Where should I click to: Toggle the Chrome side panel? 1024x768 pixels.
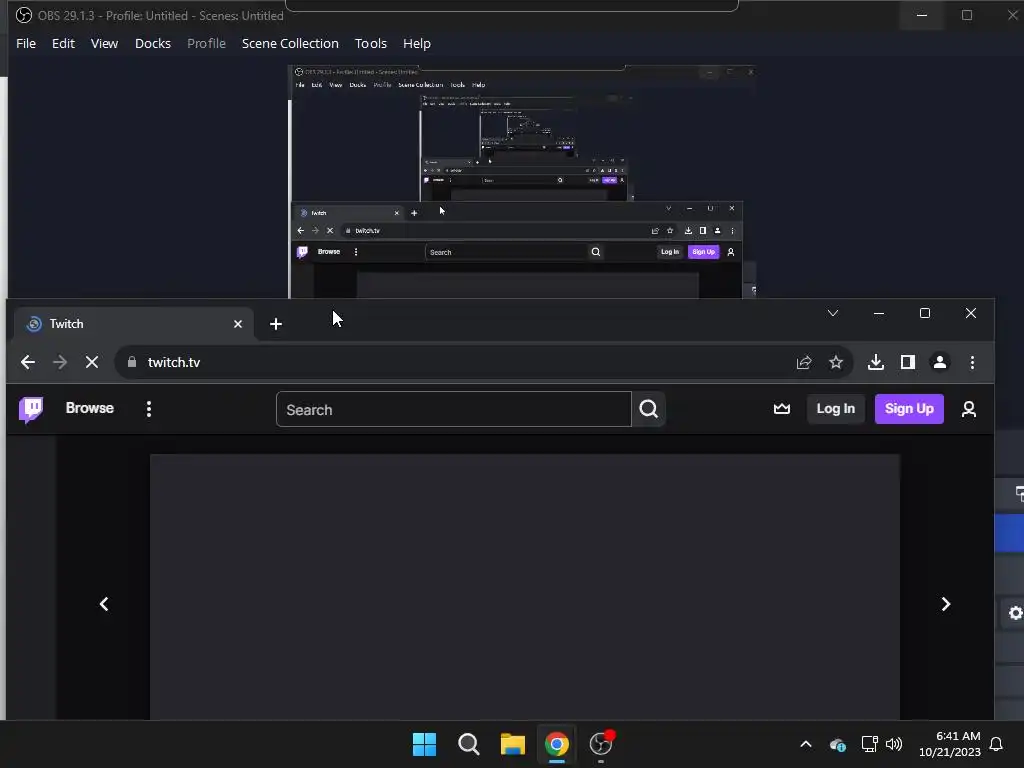click(908, 362)
